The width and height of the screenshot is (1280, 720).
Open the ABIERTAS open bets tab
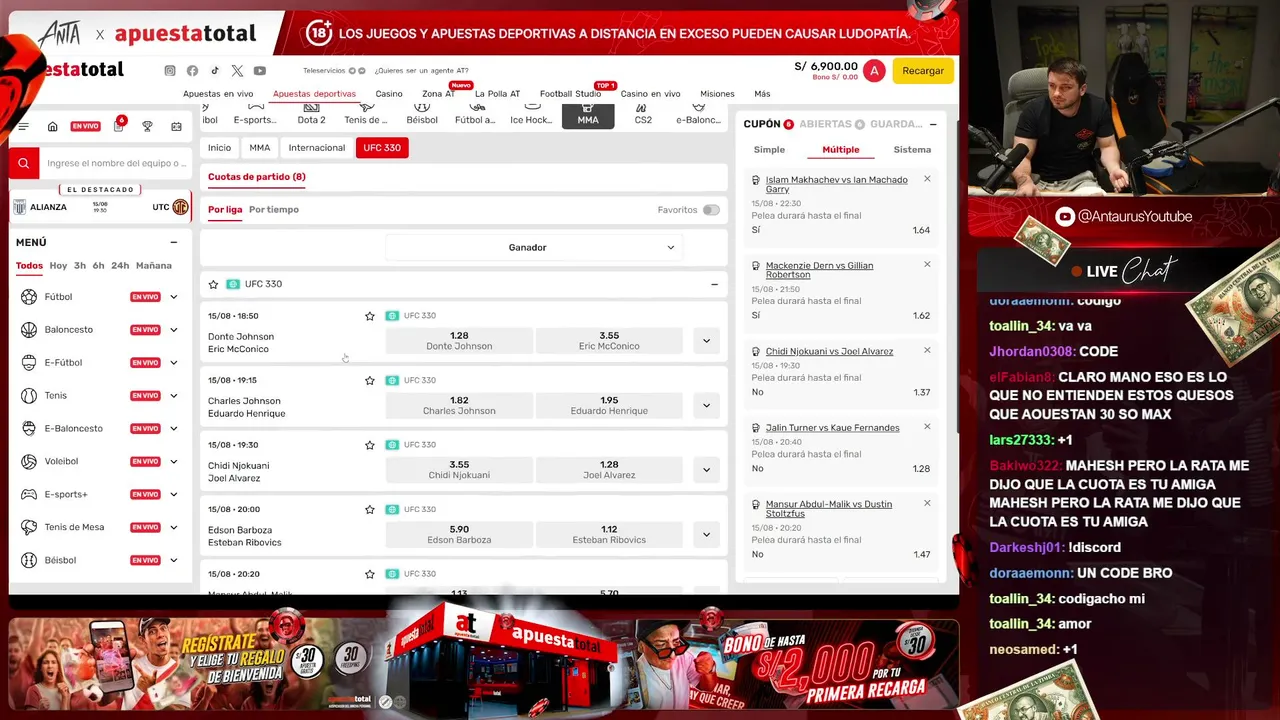coord(832,124)
